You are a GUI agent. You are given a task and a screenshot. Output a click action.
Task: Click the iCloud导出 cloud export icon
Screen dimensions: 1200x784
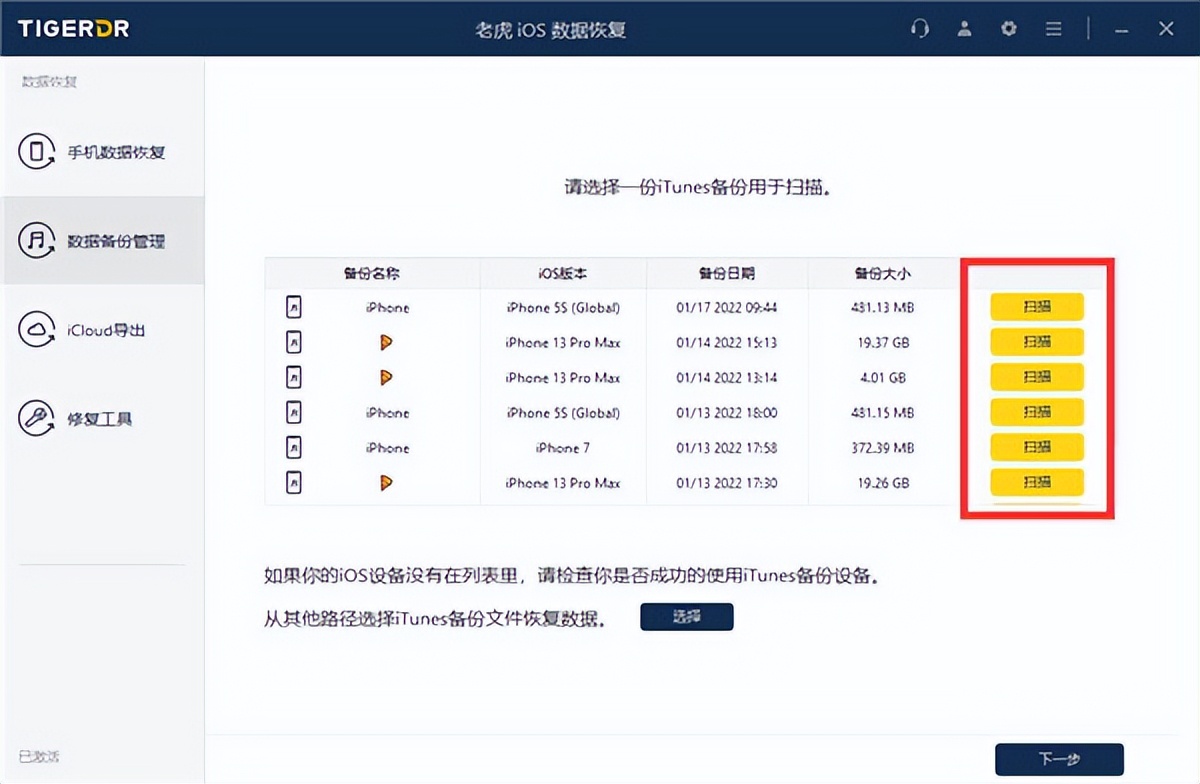coord(37,329)
